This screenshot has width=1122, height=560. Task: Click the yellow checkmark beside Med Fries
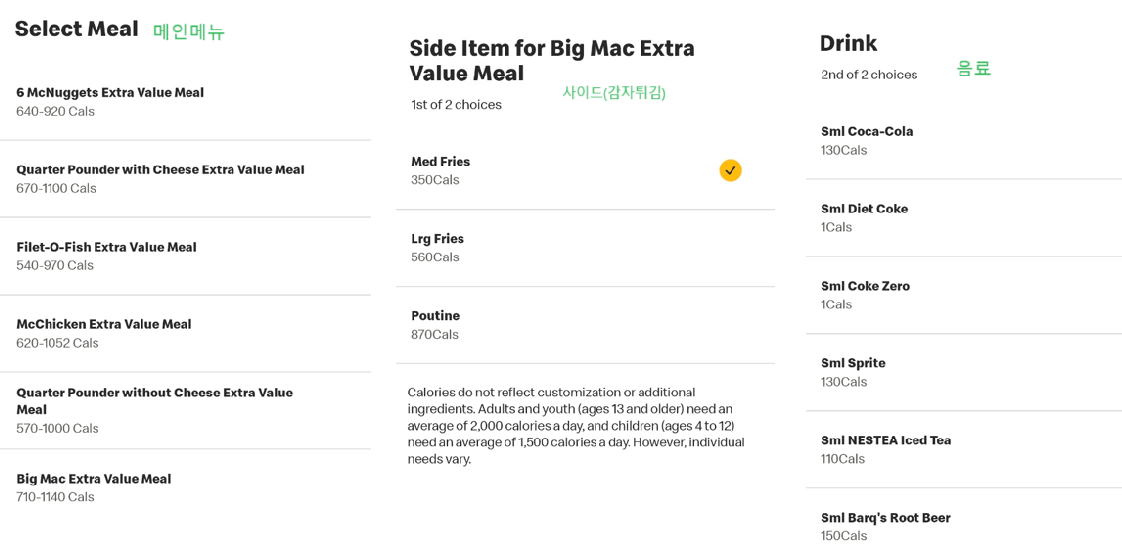pyautogui.click(x=730, y=171)
